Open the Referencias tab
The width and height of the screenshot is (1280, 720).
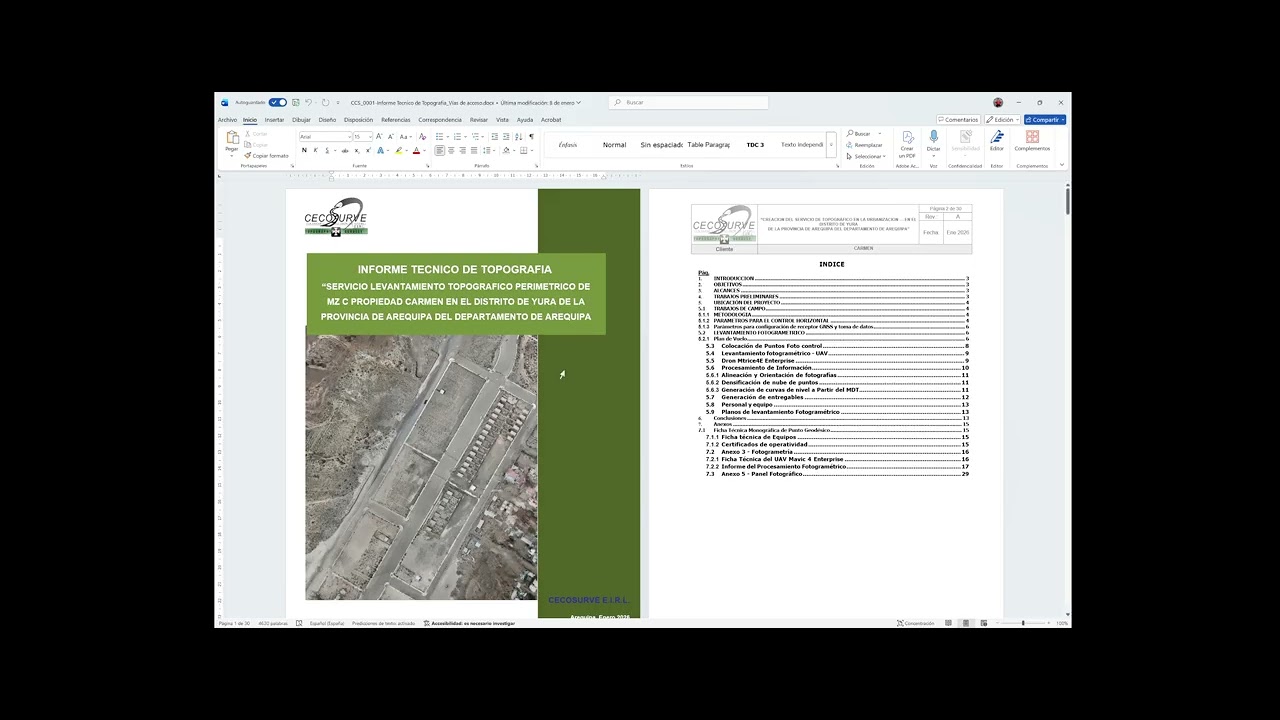click(395, 120)
